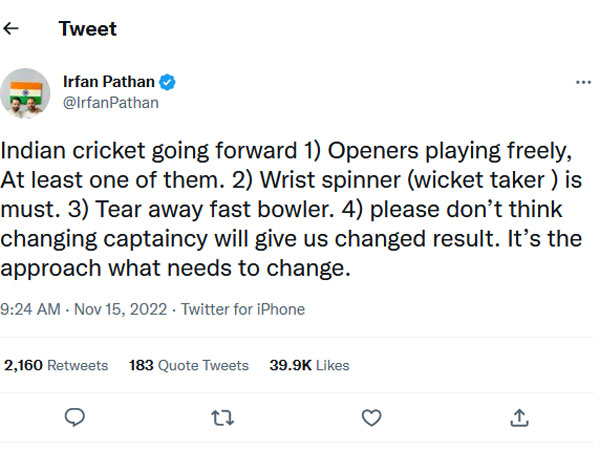
Task: Click the Tweet header title
Action: (x=87, y=28)
